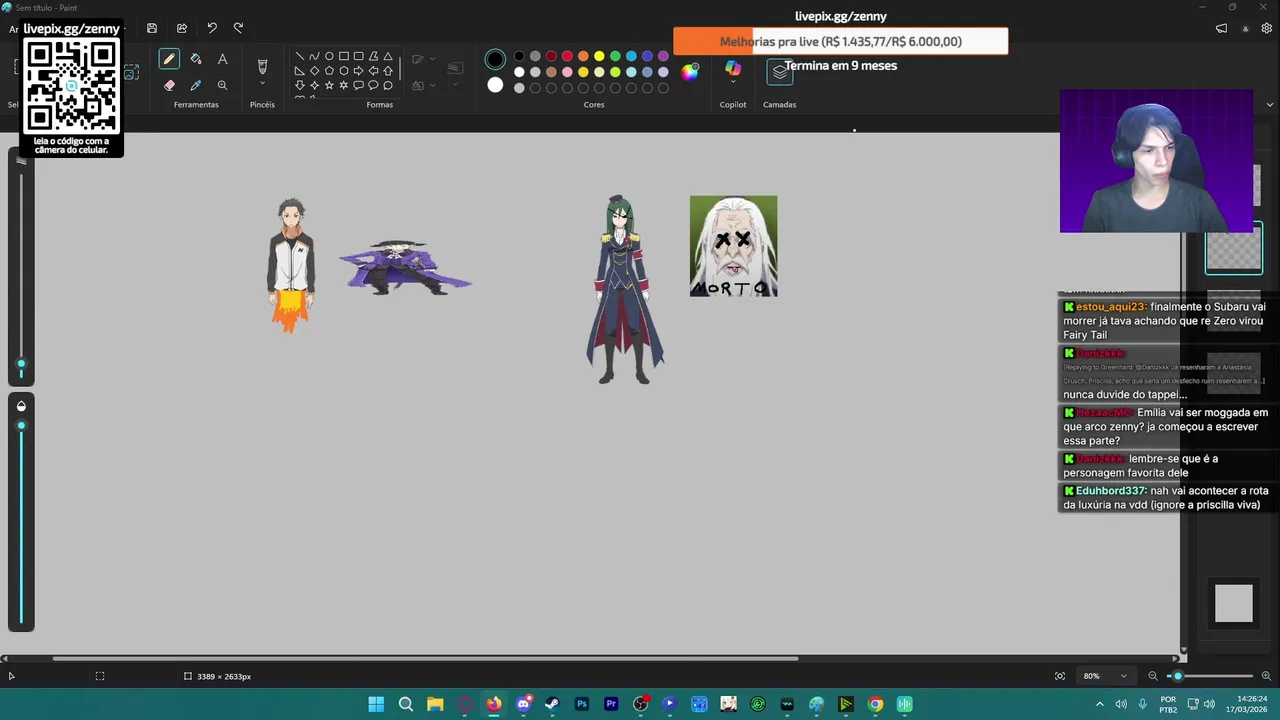The height and width of the screenshot is (720, 1280).
Task: Choose the rectangle shape
Action: 344,56
